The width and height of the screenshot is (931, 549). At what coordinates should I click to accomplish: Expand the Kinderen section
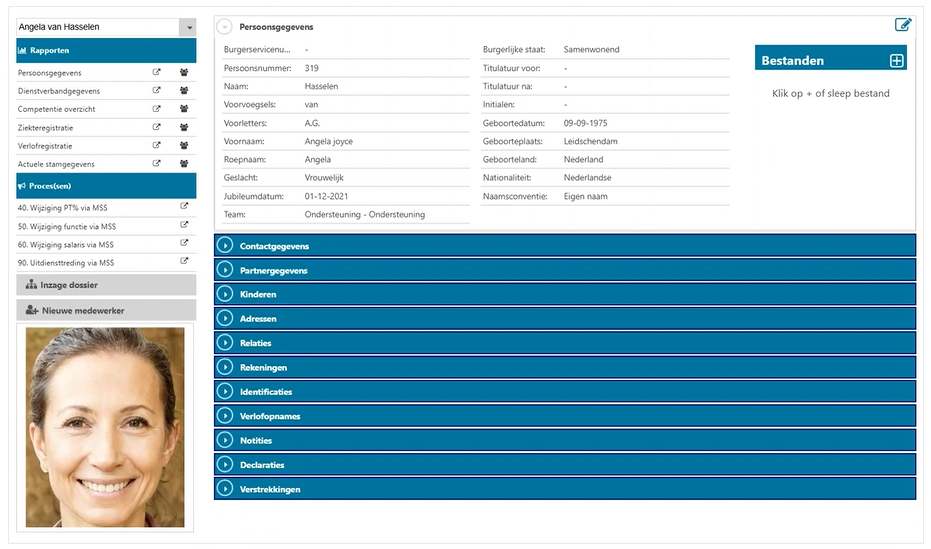225,295
